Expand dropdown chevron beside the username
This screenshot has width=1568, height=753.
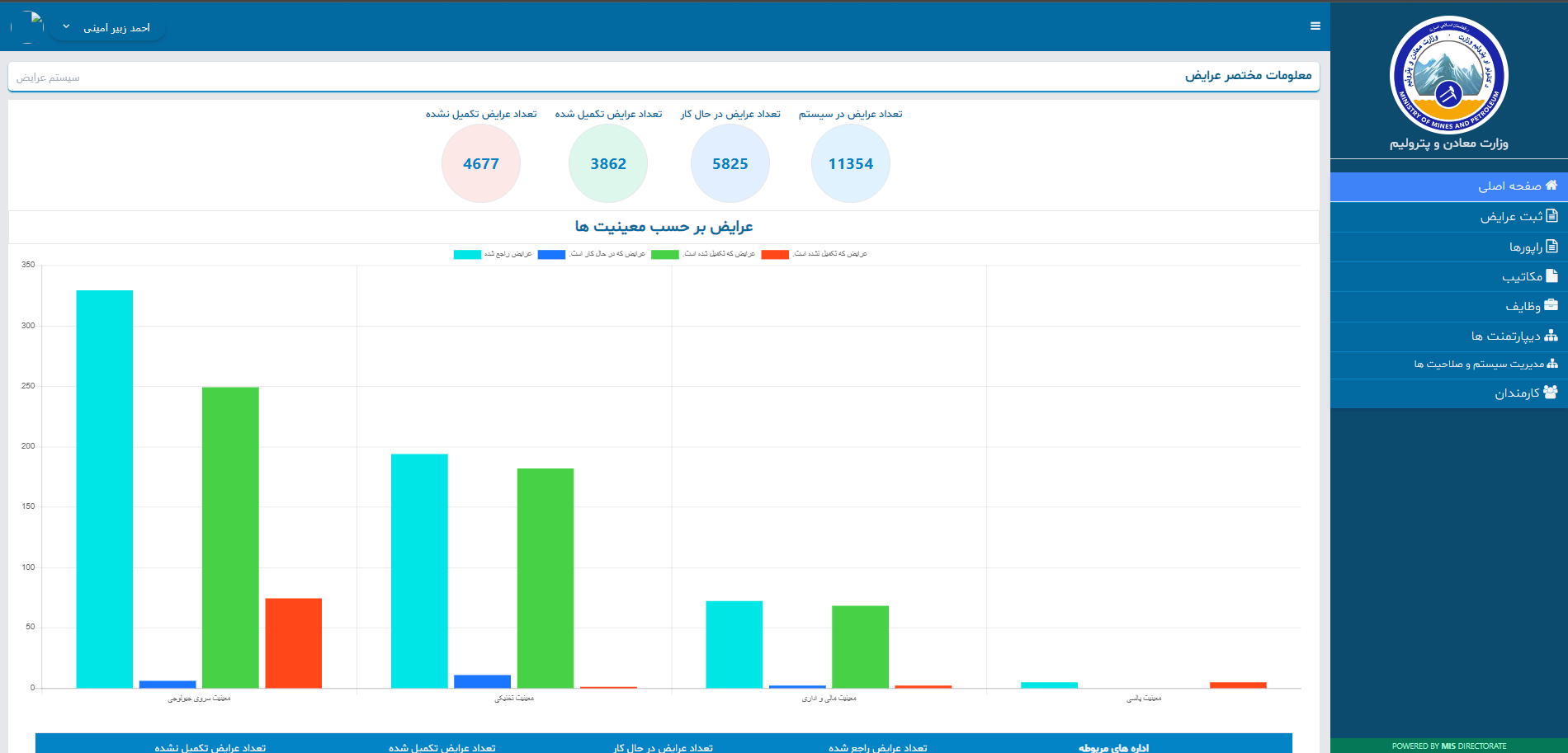[x=67, y=27]
